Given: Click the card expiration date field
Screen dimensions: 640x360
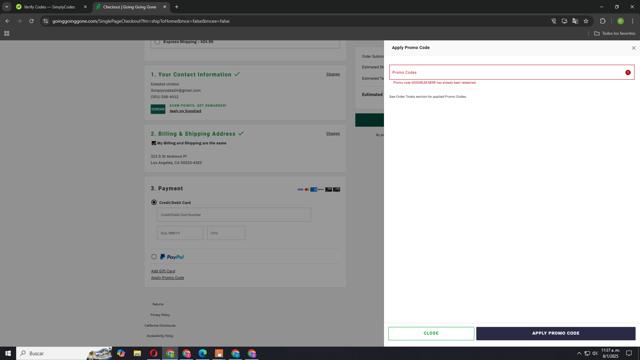Looking at the screenshot, I should pyautogui.click(x=180, y=233).
